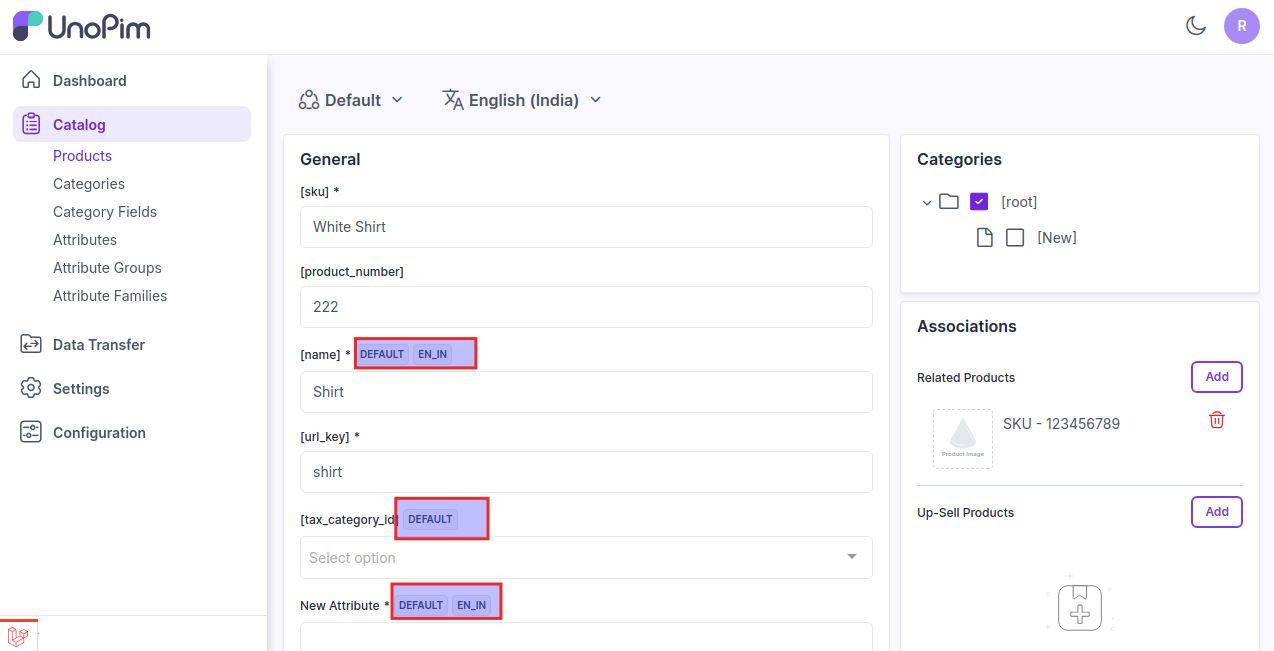Click the Configuration sliders icon
Screen dimensions: 1274x651
coord(31,432)
